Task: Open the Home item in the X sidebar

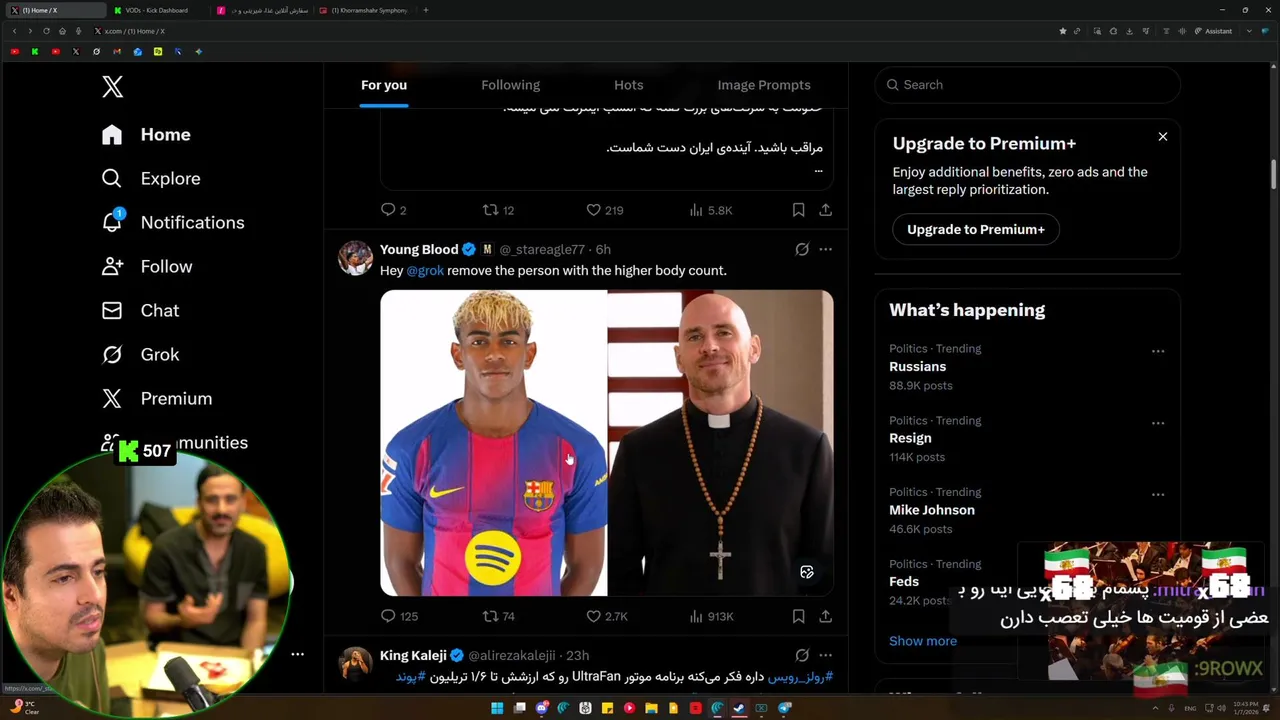Action: [146, 134]
